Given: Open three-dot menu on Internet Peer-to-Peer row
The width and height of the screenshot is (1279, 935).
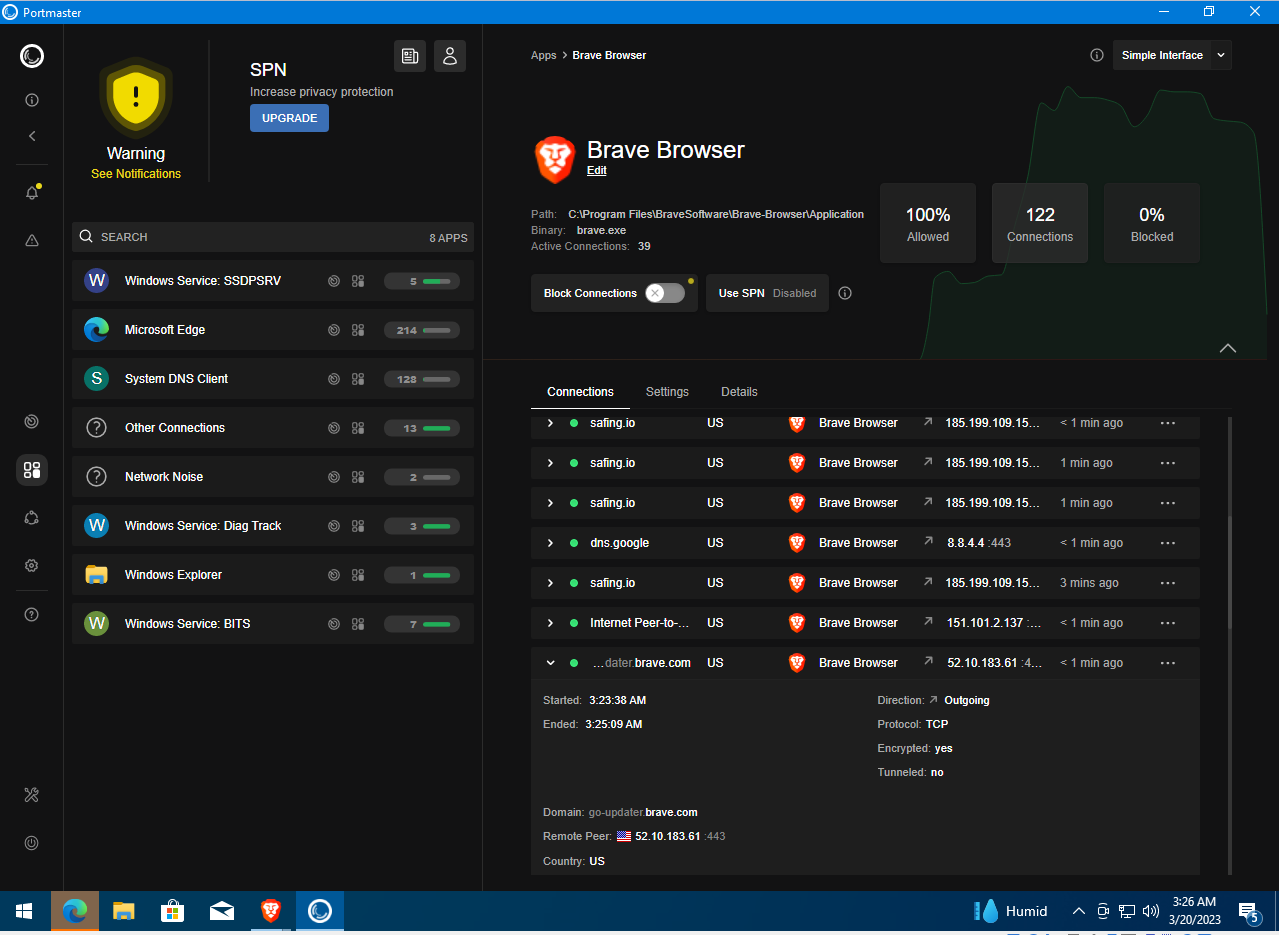Looking at the screenshot, I should (x=1168, y=623).
